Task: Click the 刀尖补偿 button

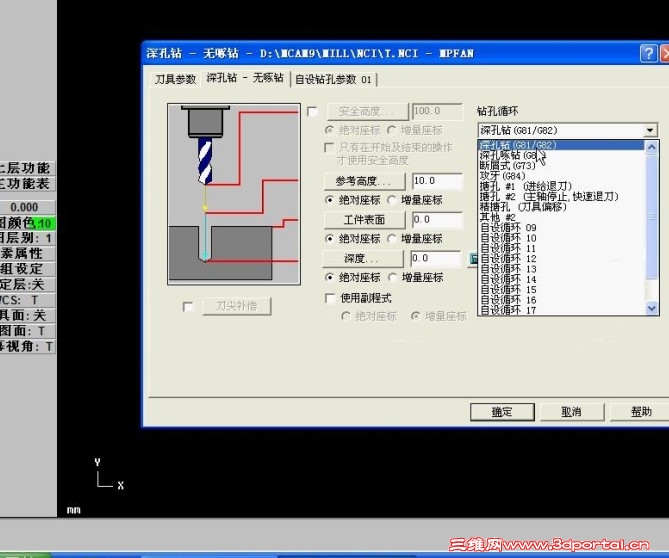Action: pyautogui.click(x=237, y=306)
